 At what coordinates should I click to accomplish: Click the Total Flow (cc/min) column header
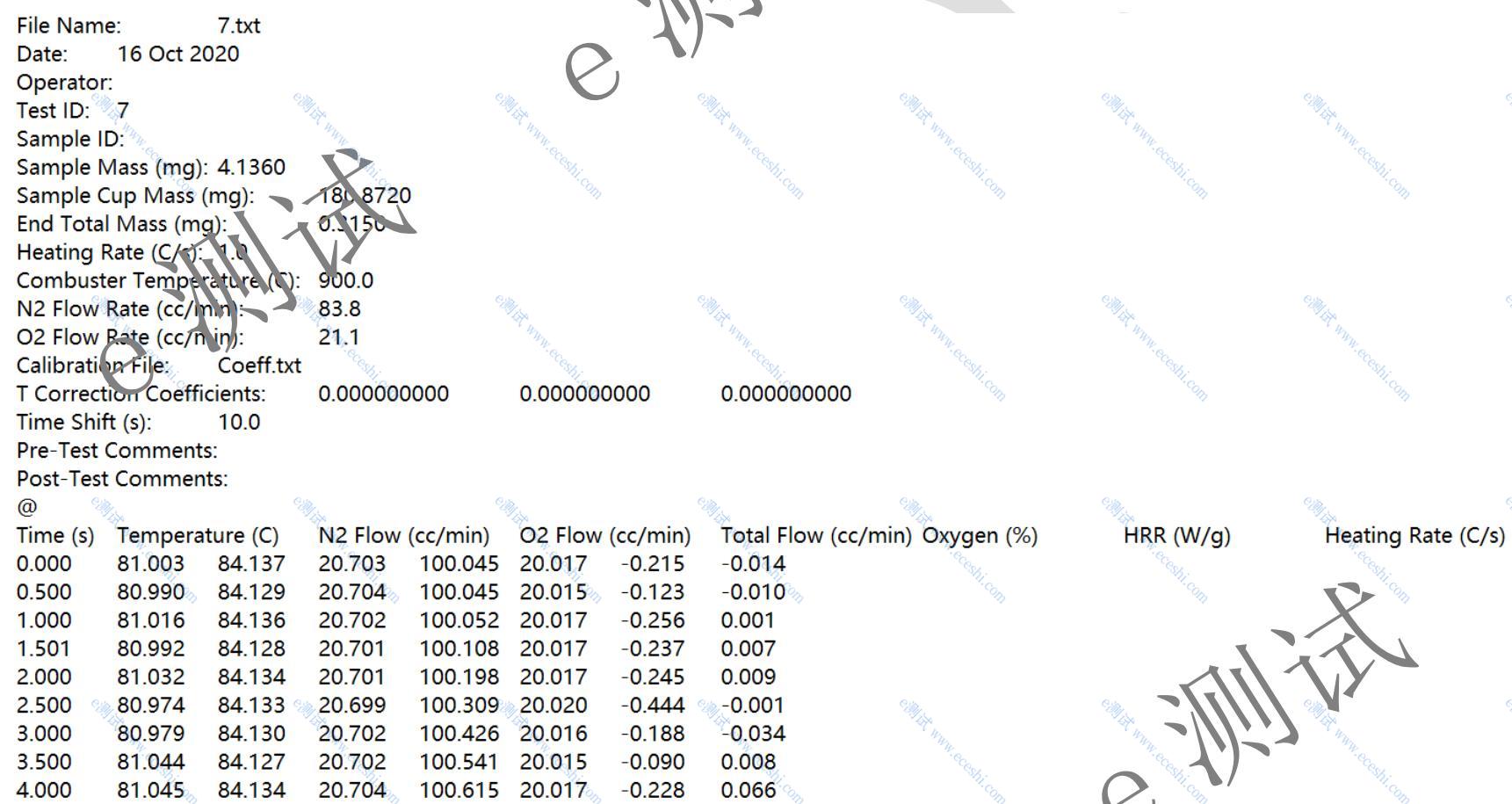pyautogui.click(x=816, y=536)
